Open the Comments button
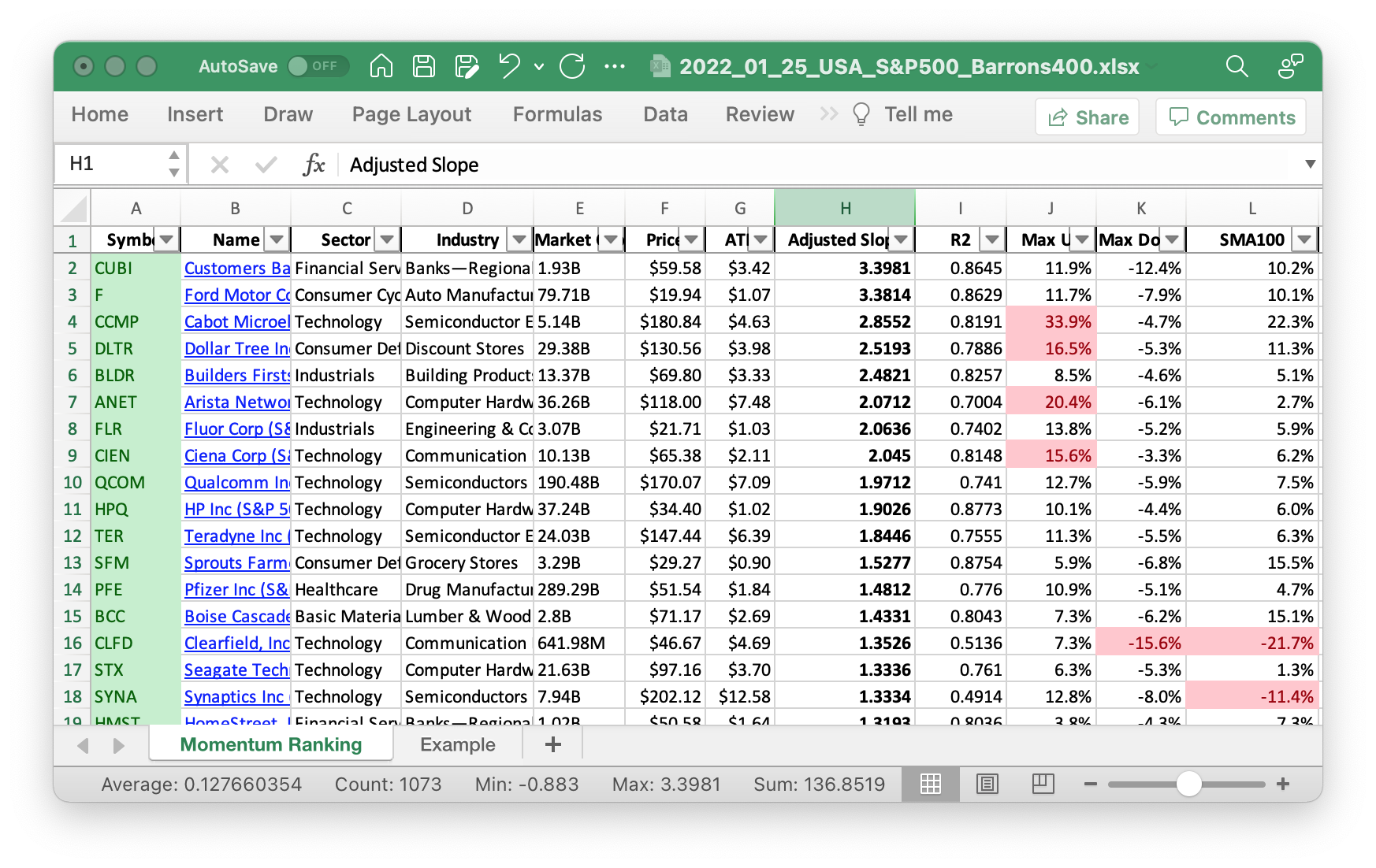Image resolution: width=1376 pixels, height=868 pixels. click(1231, 117)
